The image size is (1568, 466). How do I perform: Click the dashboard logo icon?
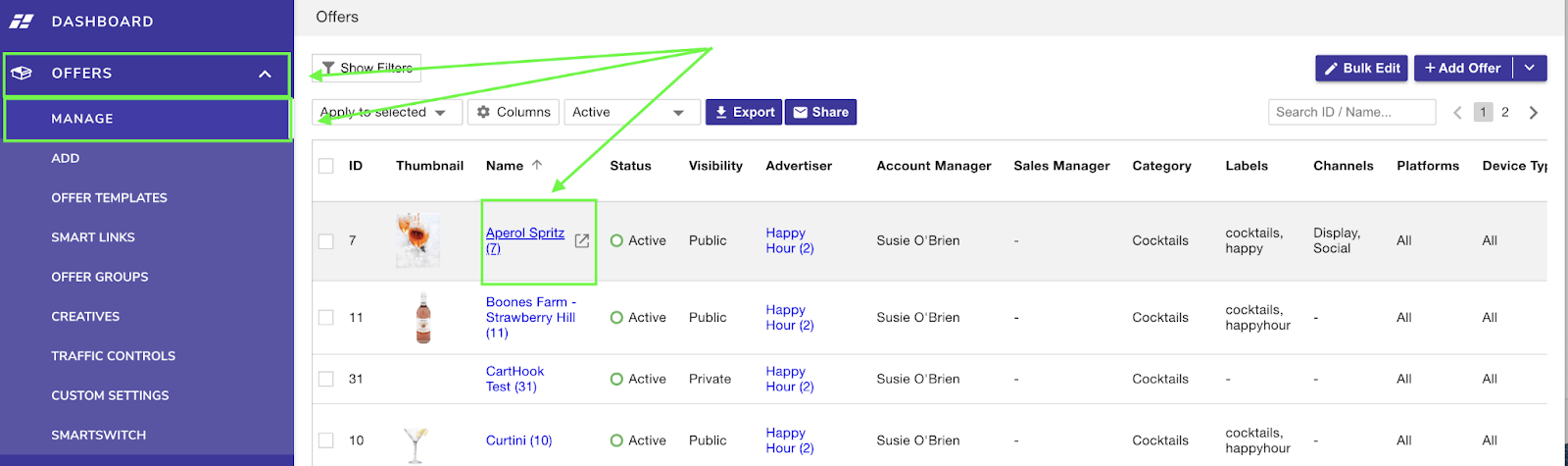[x=22, y=21]
